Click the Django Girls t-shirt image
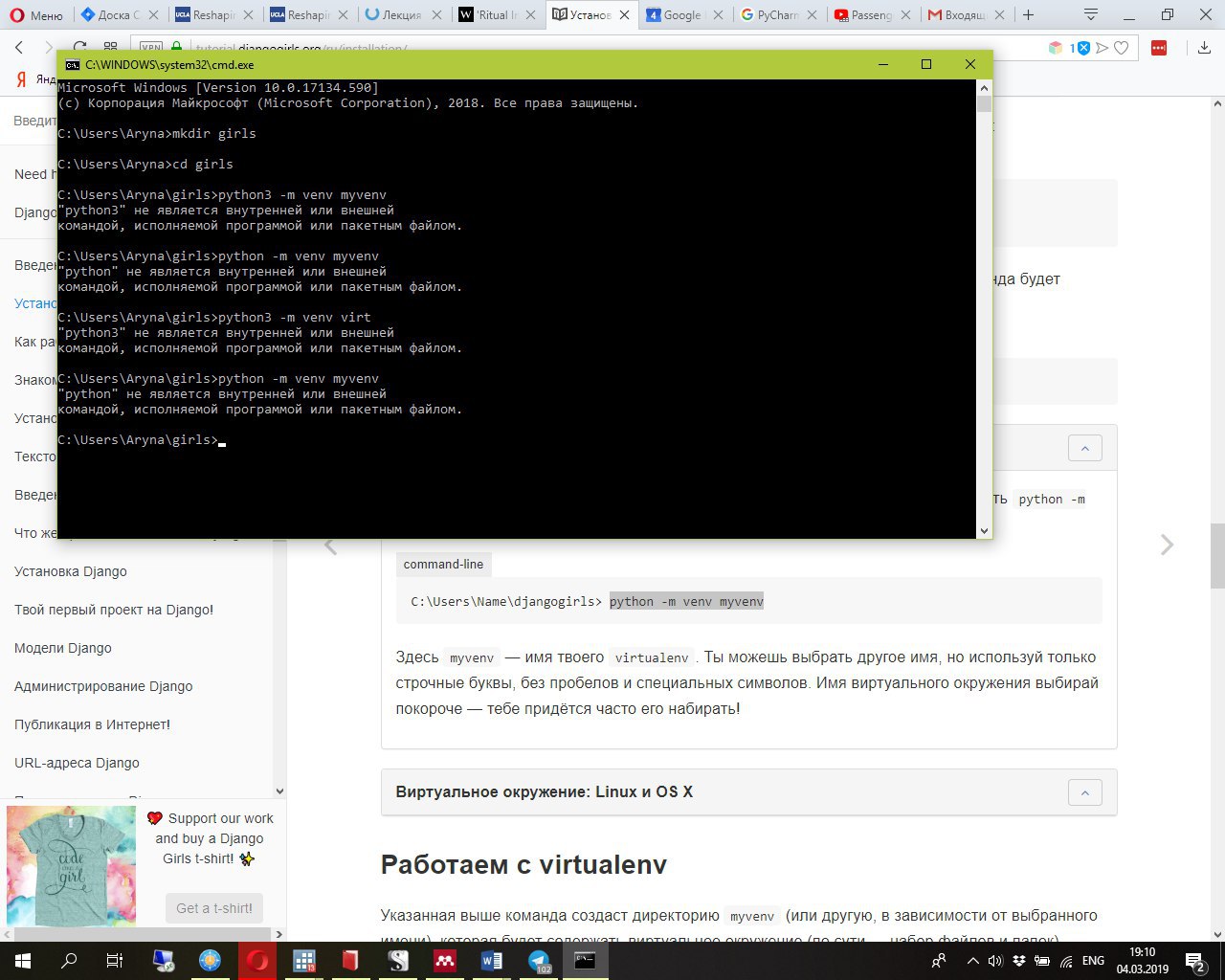The height and width of the screenshot is (980, 1225). click(x=71, y=865)
